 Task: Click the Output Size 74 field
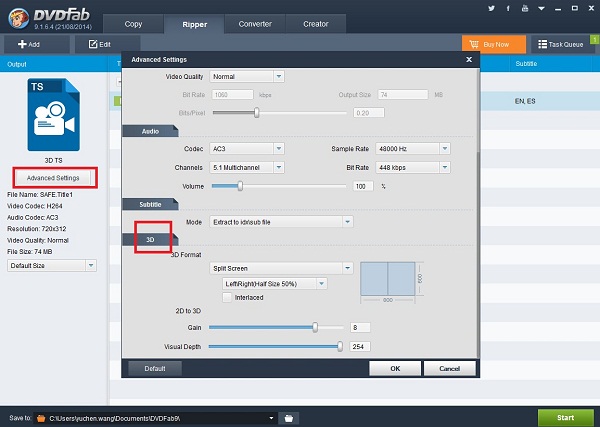click(x=403, y=95)
